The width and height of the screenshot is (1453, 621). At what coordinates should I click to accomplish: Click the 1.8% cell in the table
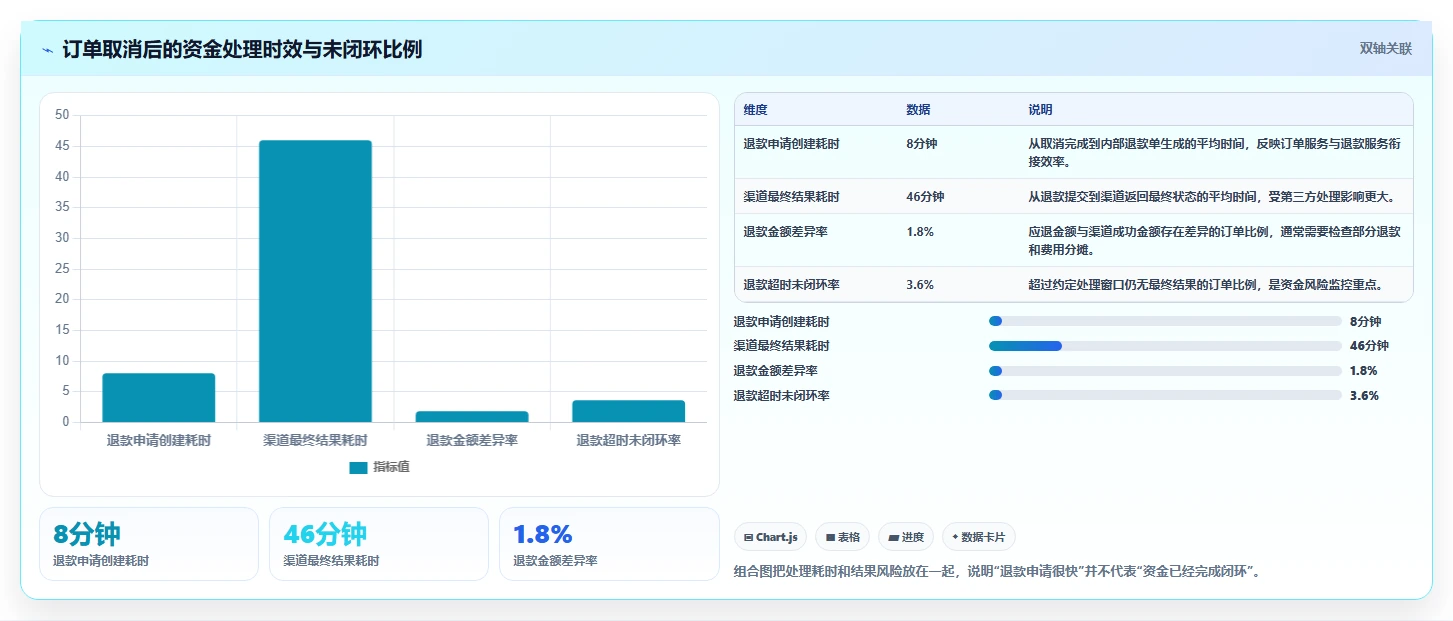(920, 232)
